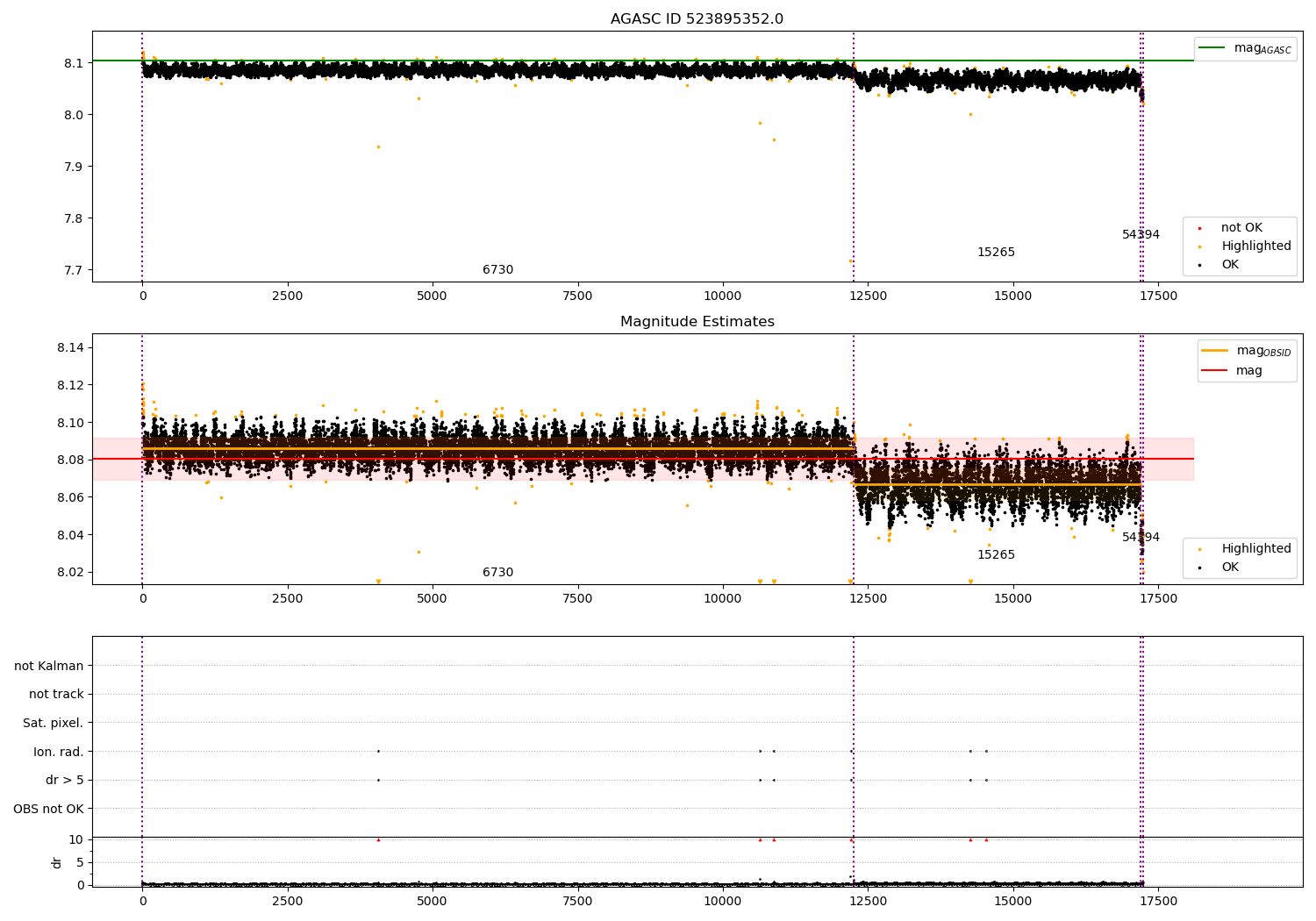
Task: Click the 8.12 y-axis tick in the middle plot
Action: pyautogui.click(x=70, y=386)
